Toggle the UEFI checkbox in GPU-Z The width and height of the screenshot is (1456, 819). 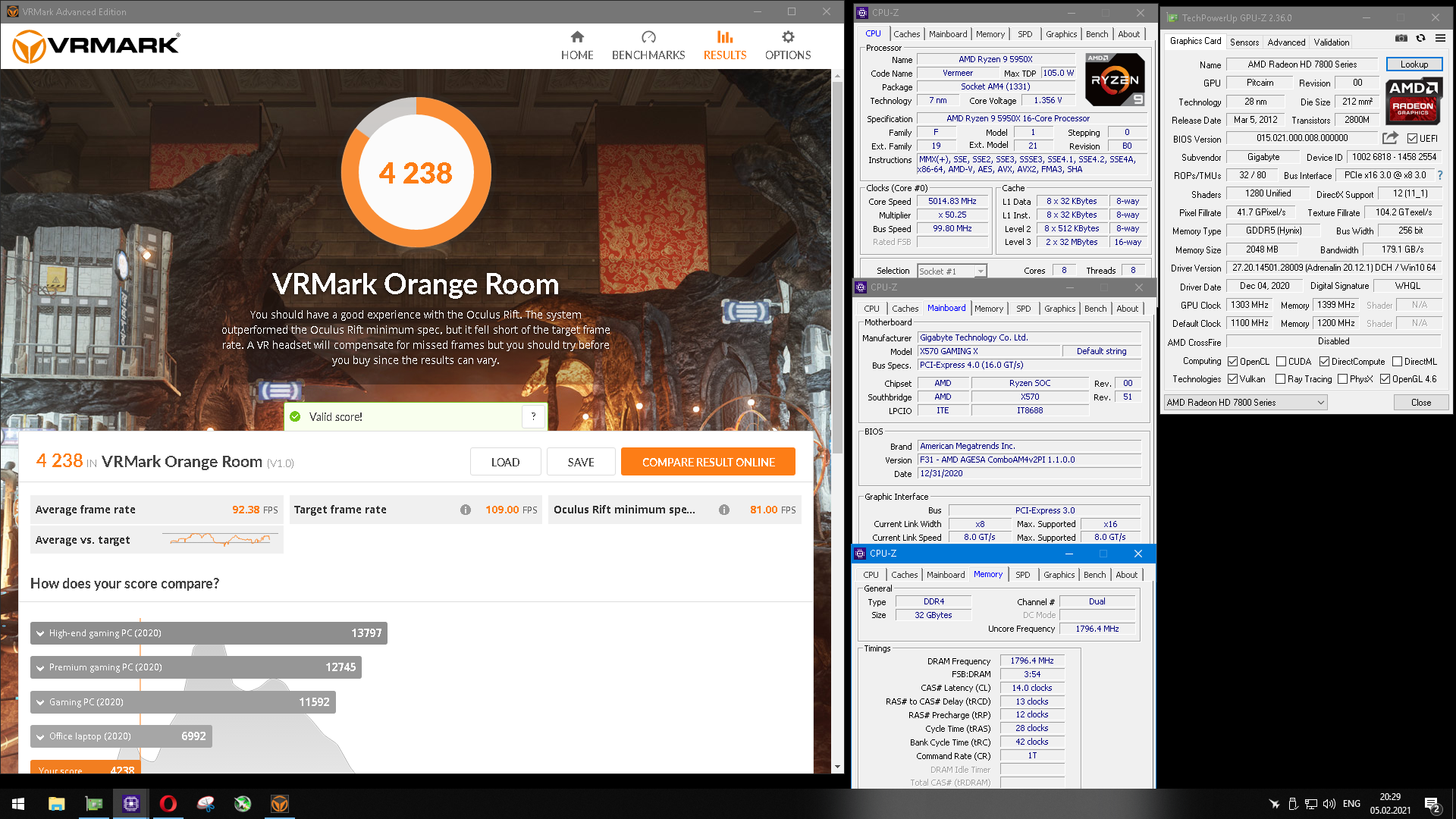coord(1412,139)
